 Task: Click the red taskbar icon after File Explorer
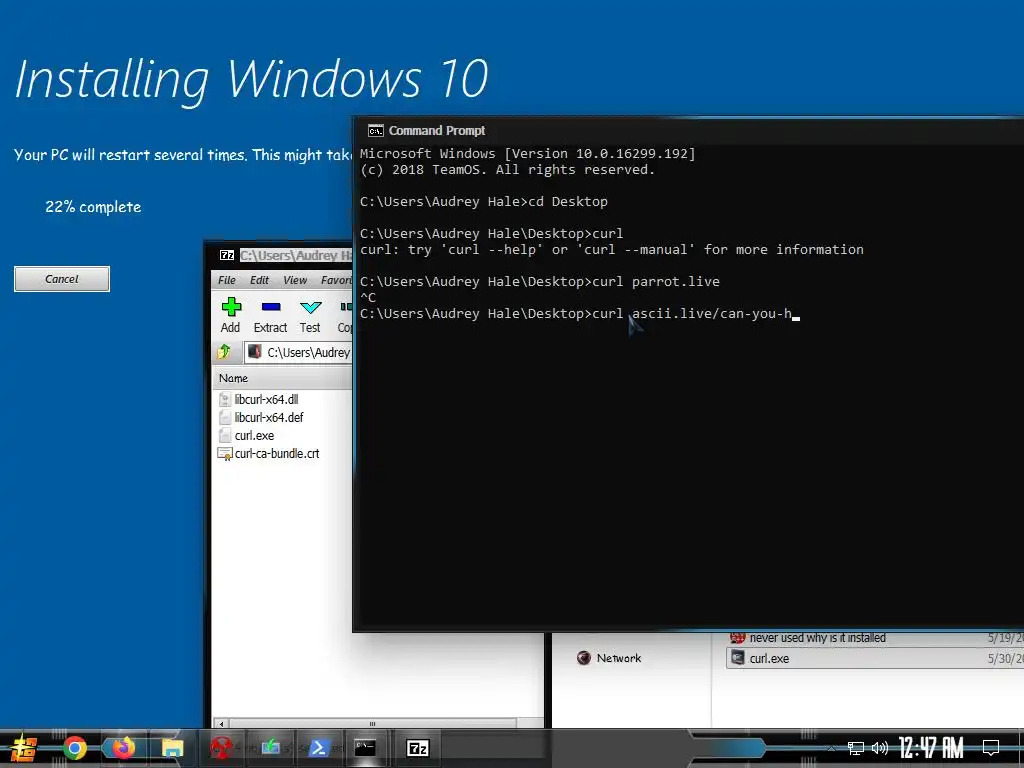coord(222,748)
